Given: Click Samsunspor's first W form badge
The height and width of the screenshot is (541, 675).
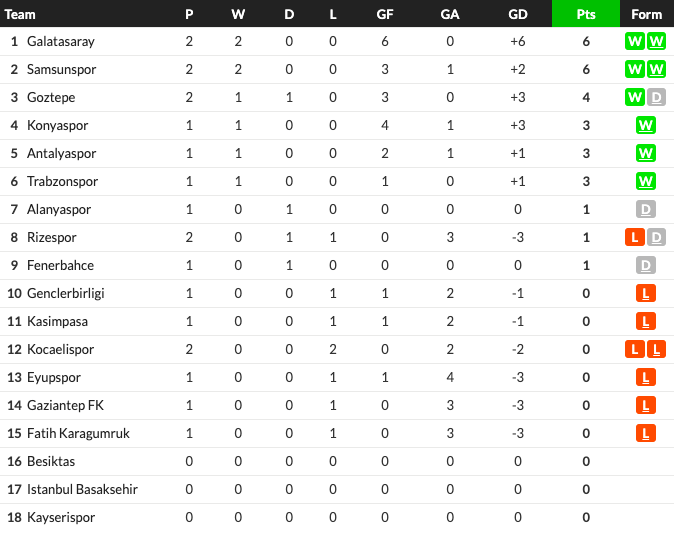Looking at the screenshot, I should click(x=635, y=69).
